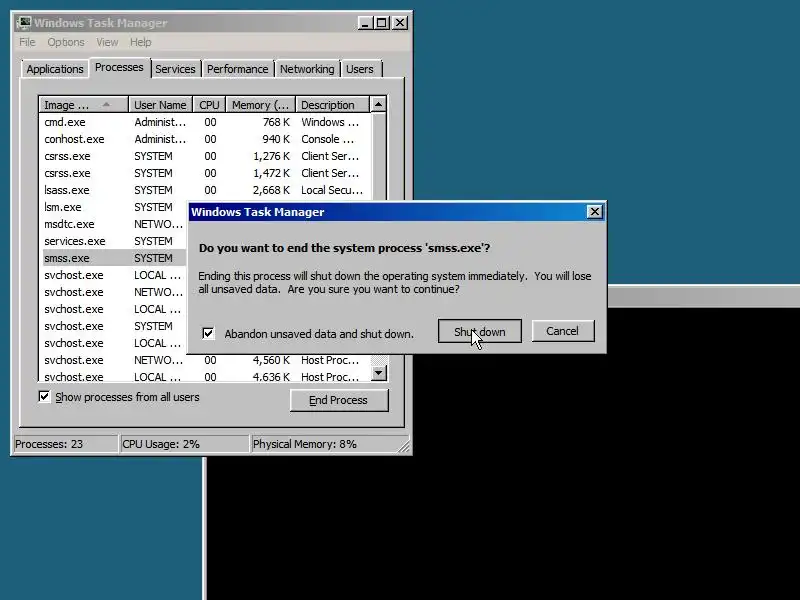Screen dimensions: 800x600
Task: Open the Services tab
Action: (175, 69)
